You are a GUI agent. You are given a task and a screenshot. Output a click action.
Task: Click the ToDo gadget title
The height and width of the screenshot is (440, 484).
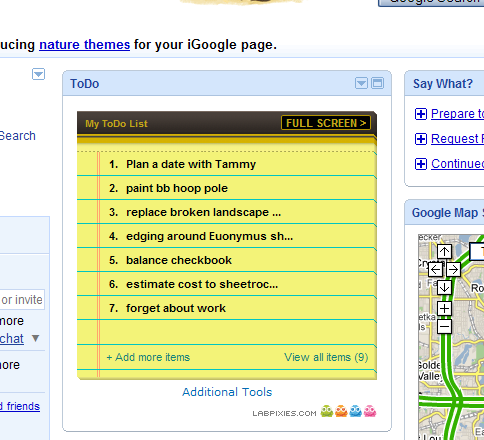pyautogui.click(x=85, y=84)
